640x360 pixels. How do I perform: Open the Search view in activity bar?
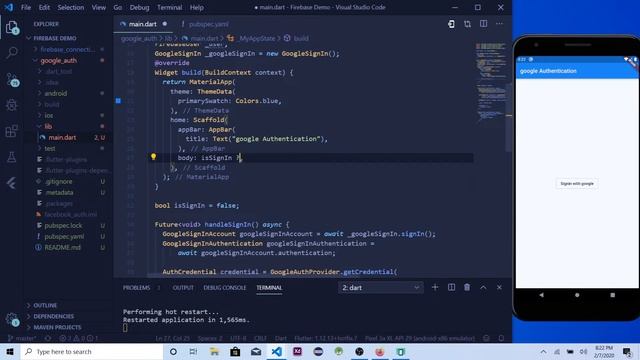click(x=12, y=52)
